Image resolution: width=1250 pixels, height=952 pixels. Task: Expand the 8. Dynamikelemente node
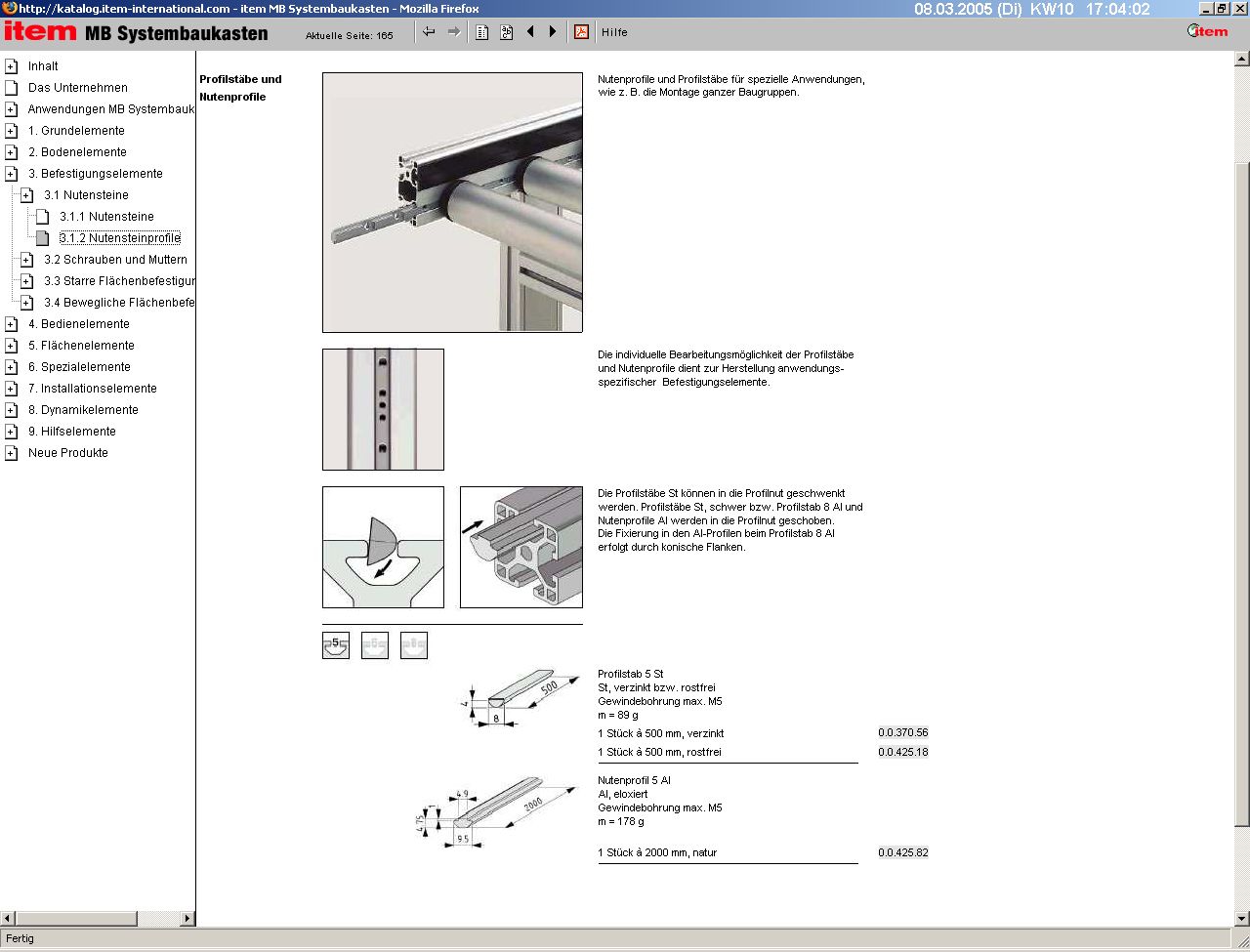(x=11, y=410)
